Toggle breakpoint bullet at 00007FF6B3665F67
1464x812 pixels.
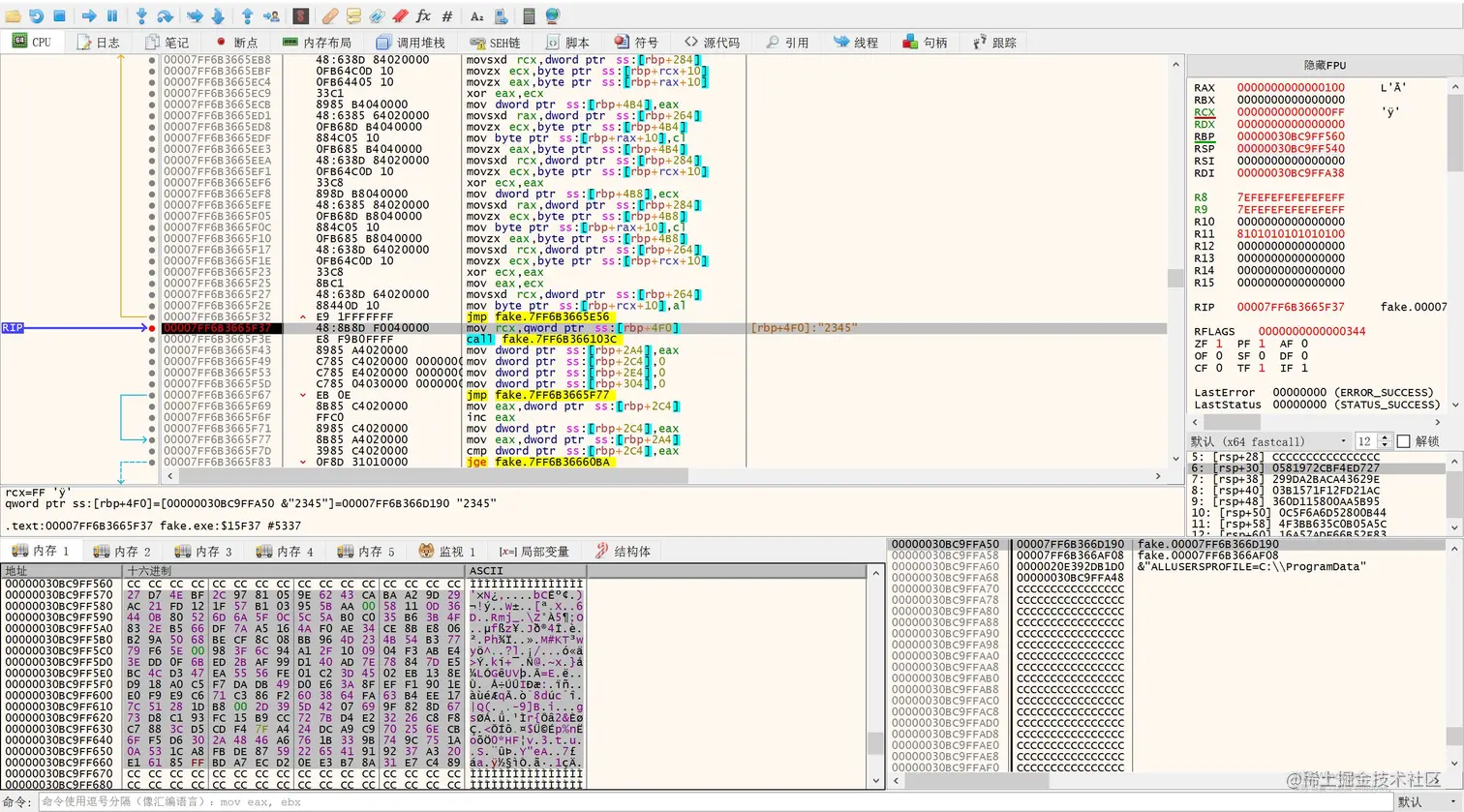(x=152, y=395)
